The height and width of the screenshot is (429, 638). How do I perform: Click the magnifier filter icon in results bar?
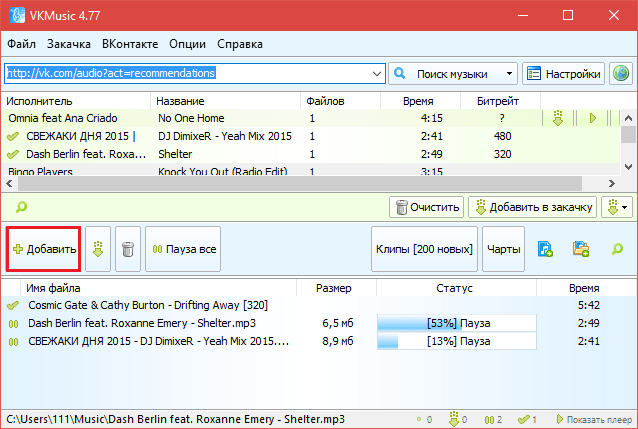pos(21,207)
